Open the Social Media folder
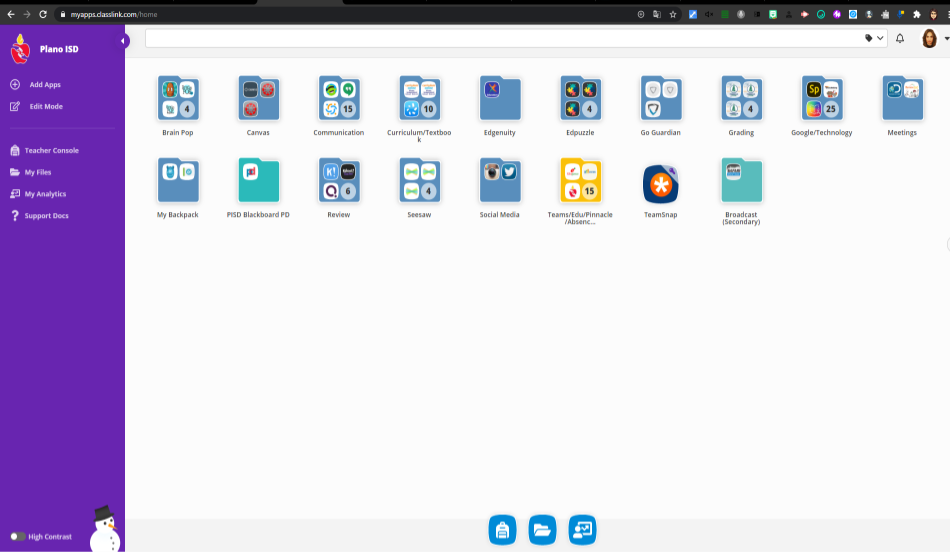The height and width of the screenshot is (553, 950). (x=500, y=181)
